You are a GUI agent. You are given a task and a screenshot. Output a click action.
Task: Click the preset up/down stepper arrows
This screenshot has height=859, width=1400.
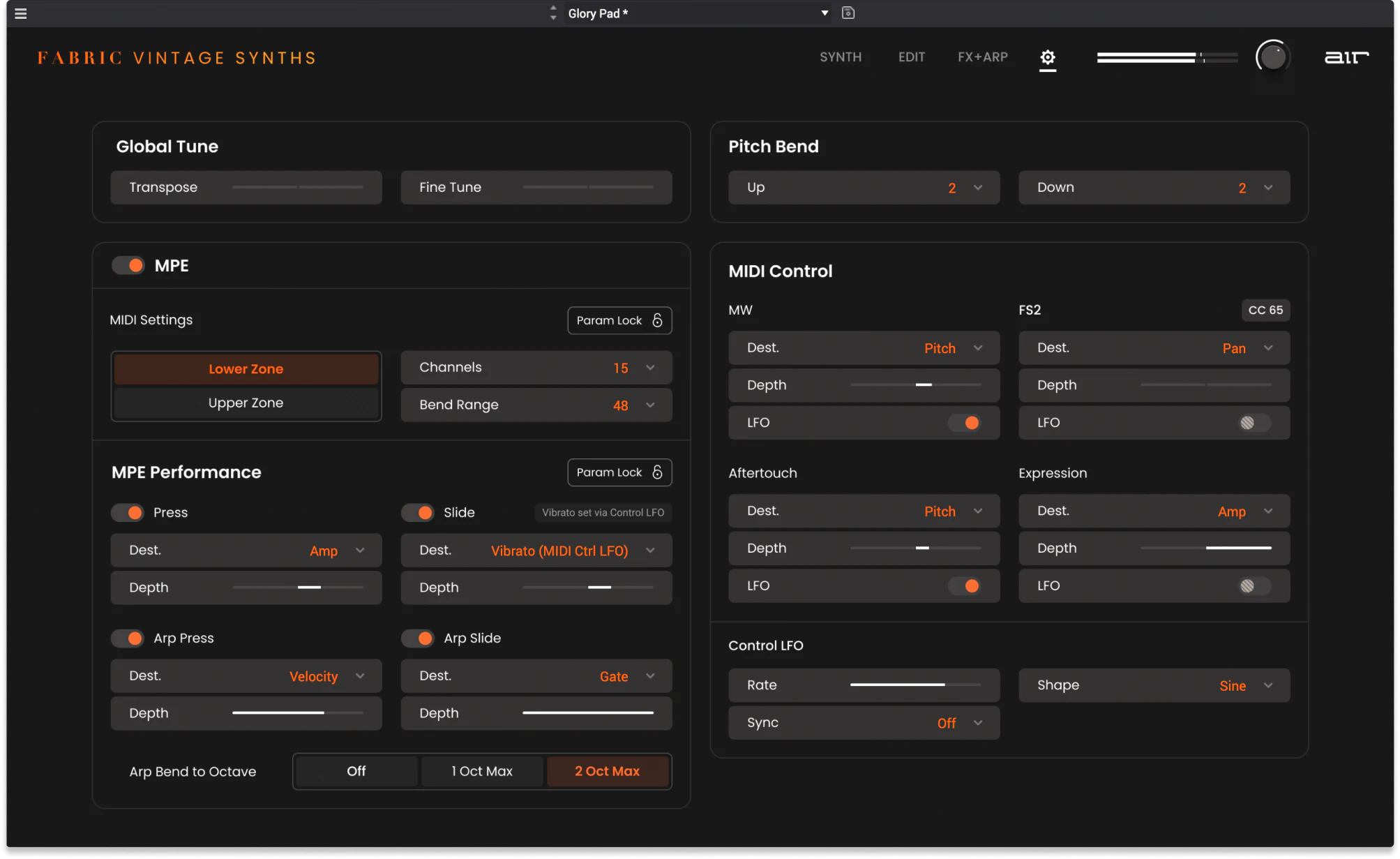point(553,13)
